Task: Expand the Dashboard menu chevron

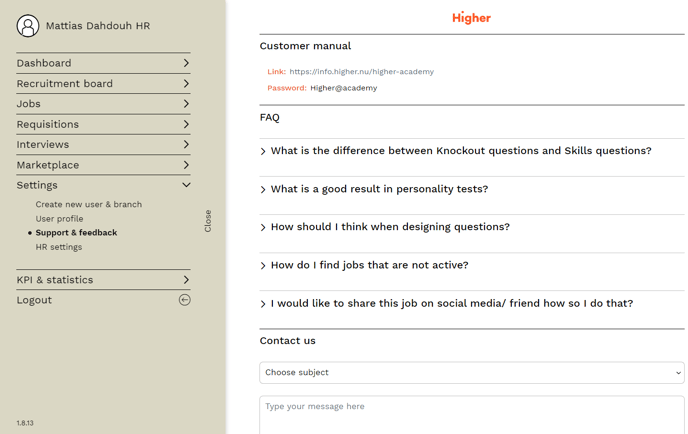Action: (x=186, y=63)
